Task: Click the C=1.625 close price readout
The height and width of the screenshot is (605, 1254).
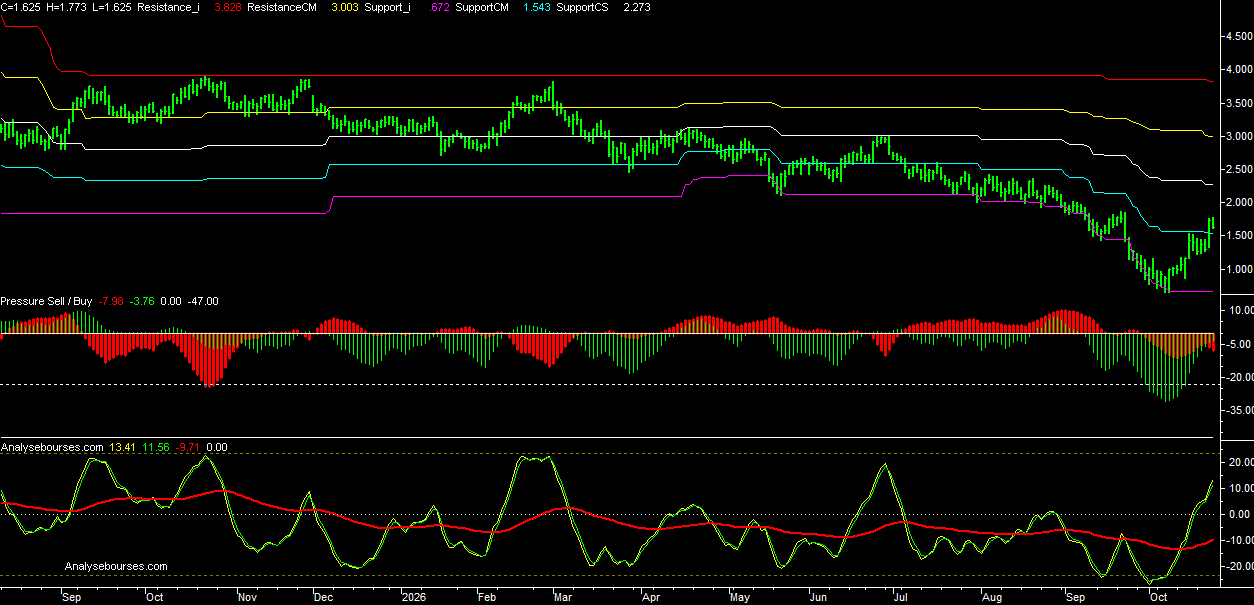Action: click(21, 7)
